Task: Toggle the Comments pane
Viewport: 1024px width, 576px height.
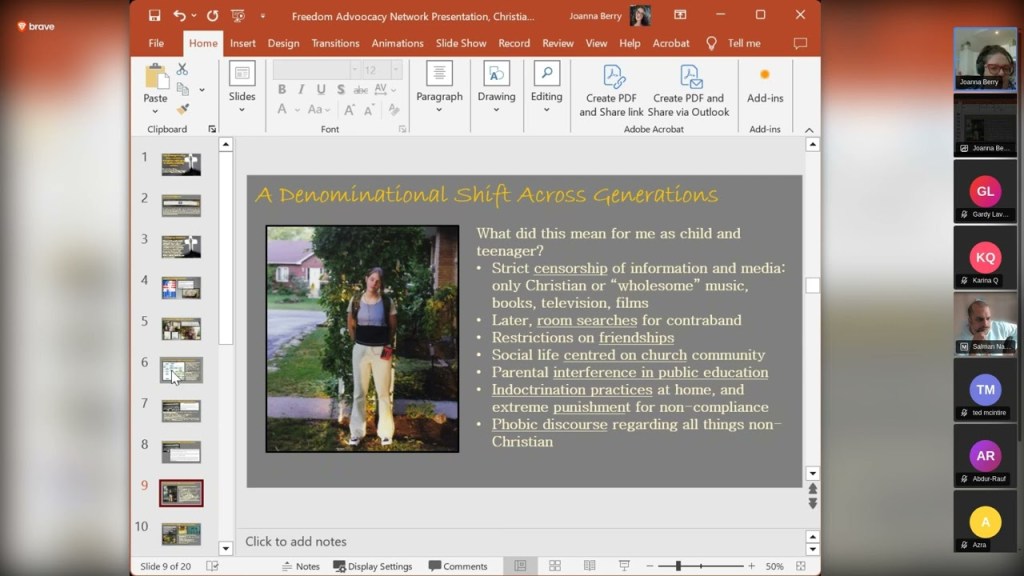Action: [459, 566]
